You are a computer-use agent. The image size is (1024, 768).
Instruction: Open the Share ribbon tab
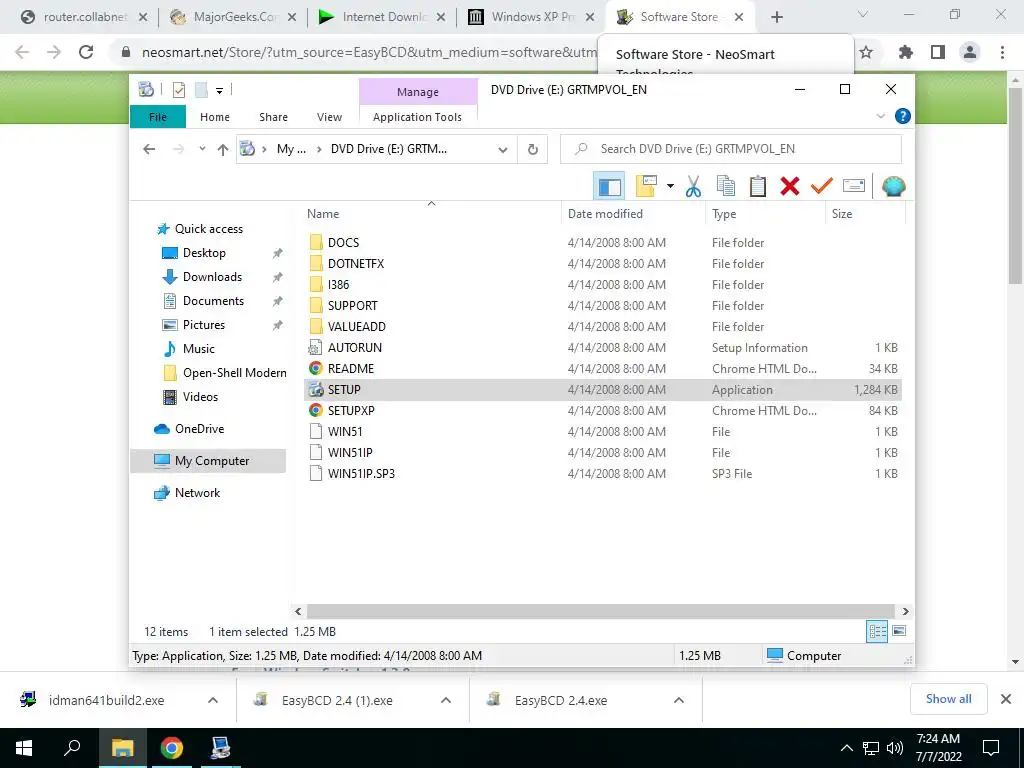click(273, 117)
